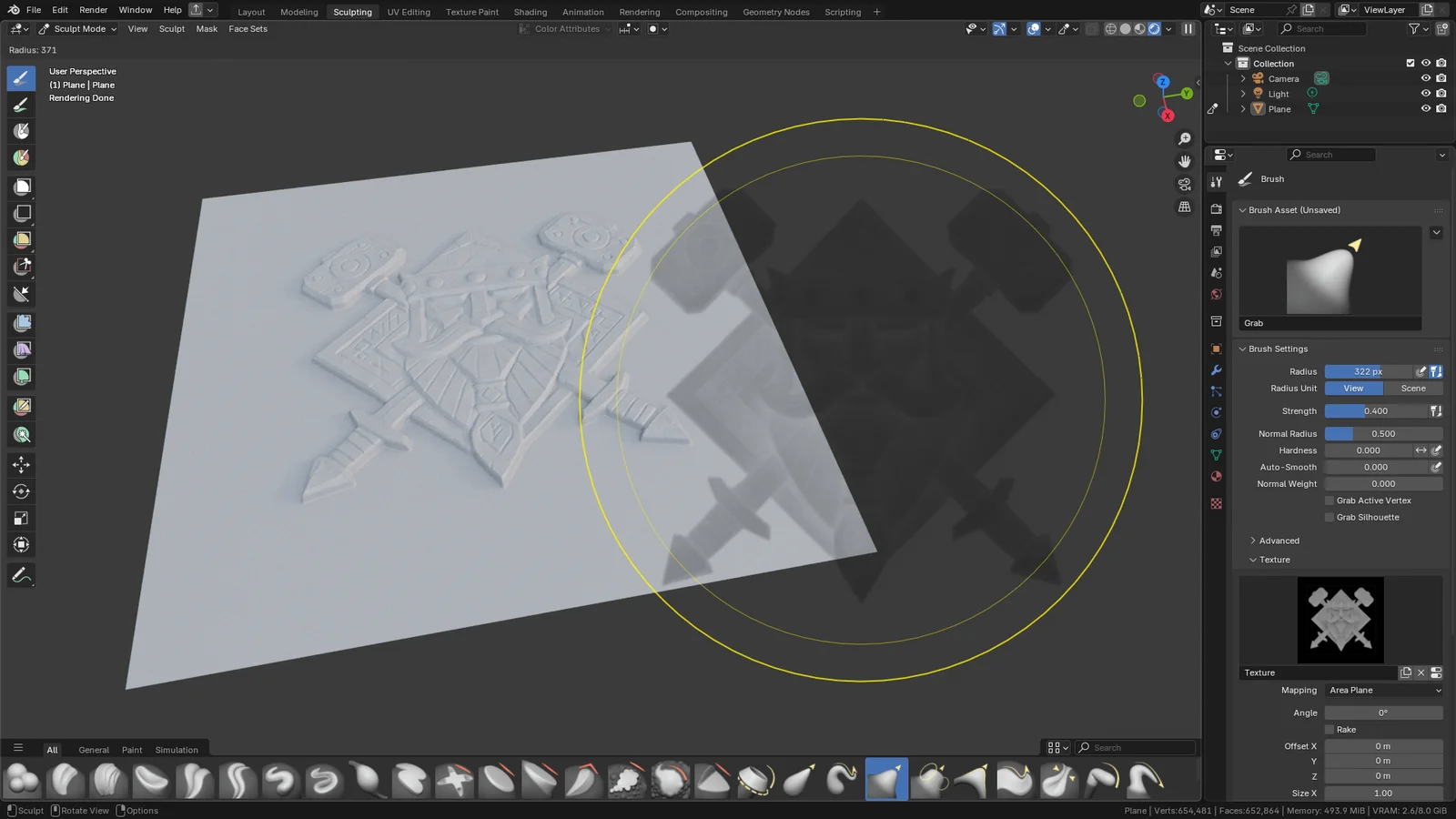Open the Render properties tab

pos(1217,208)
